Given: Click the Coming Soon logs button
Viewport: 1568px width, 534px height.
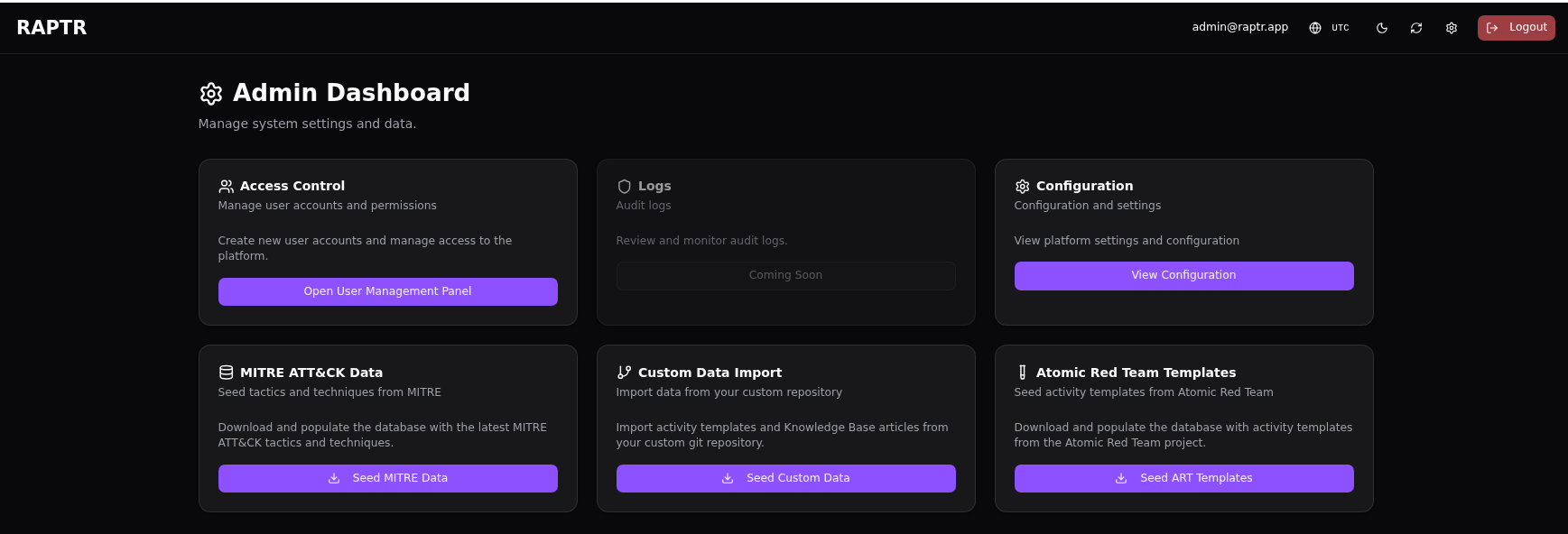Looking at the screenshot, I should pyautogui.click(x=785, y=275).
